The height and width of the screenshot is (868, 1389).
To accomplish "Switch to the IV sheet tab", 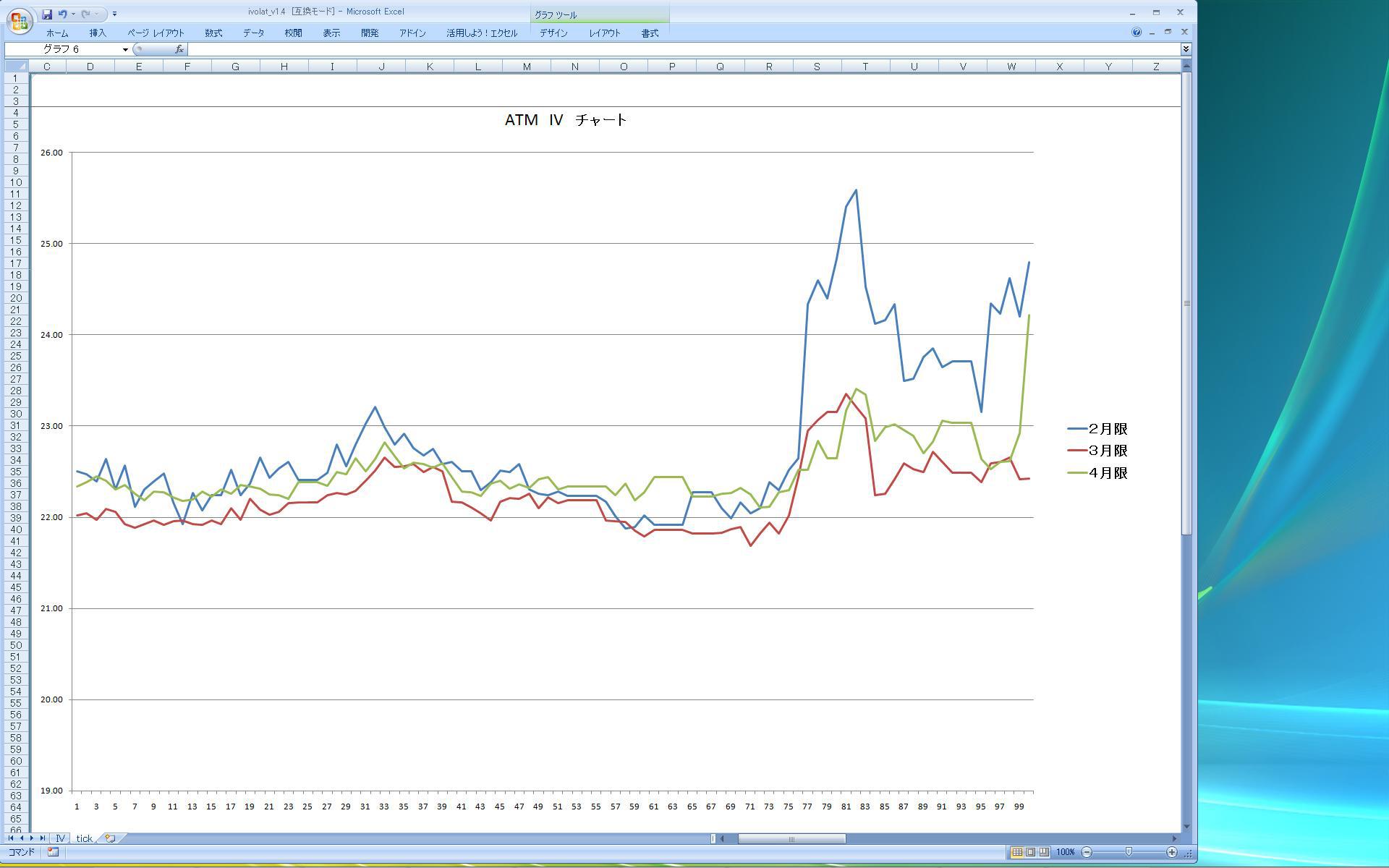I will [61, 838].
